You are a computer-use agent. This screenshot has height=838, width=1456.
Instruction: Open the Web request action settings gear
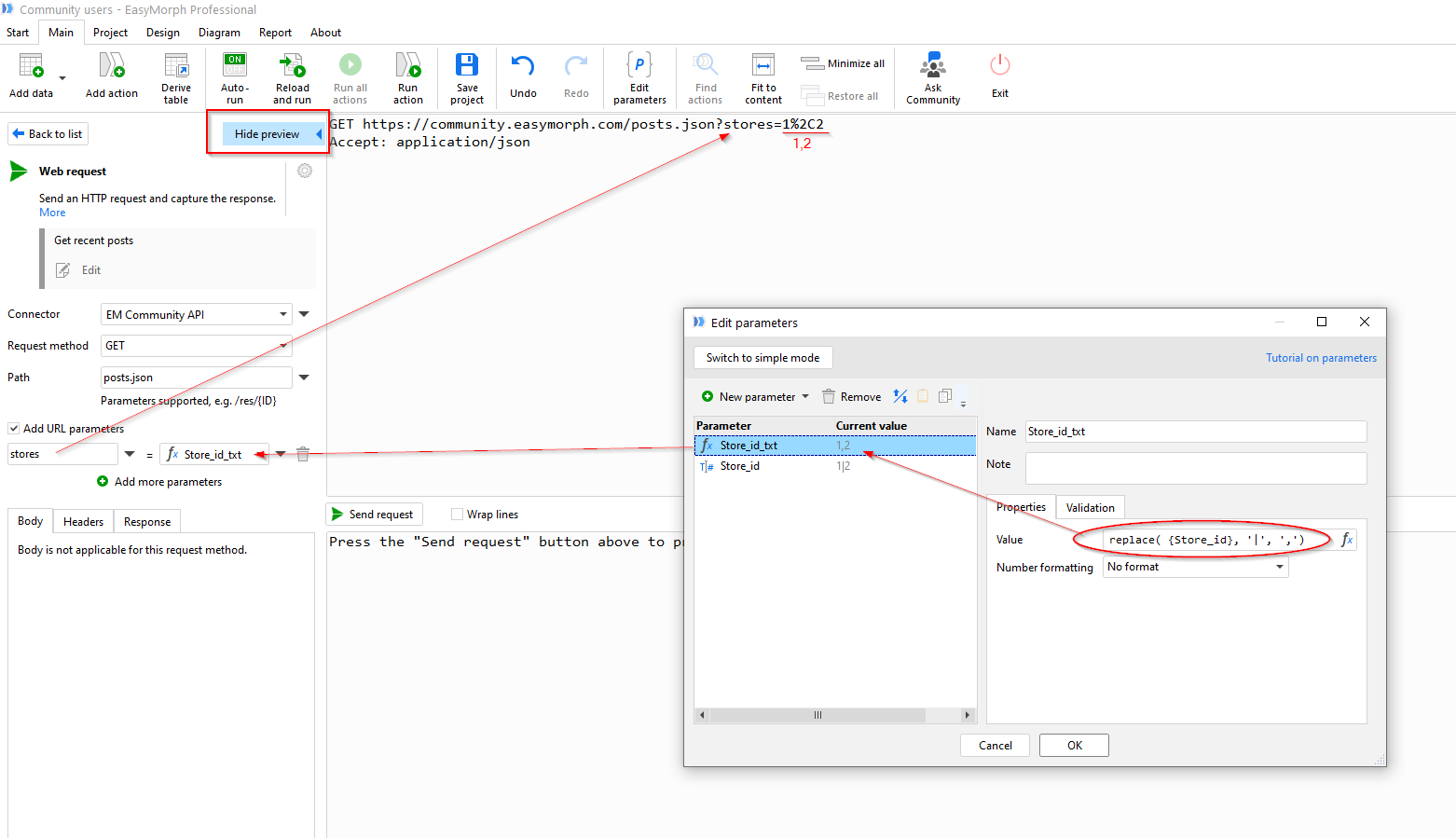(x=305, y=171)
